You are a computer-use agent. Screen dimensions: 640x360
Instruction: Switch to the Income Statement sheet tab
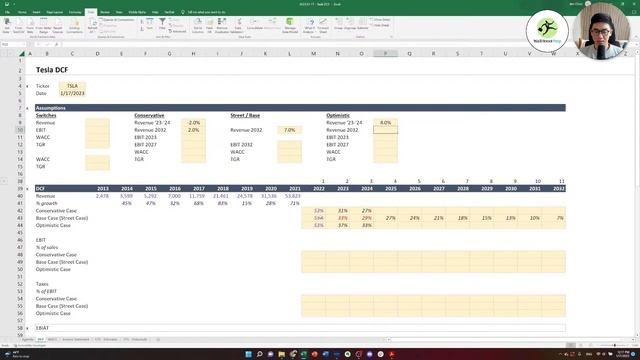76,340
